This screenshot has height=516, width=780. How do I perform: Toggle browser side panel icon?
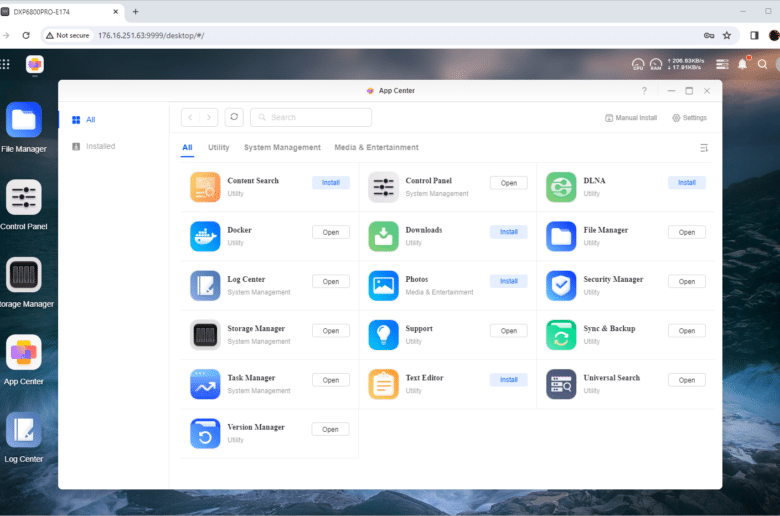[754, 35]
